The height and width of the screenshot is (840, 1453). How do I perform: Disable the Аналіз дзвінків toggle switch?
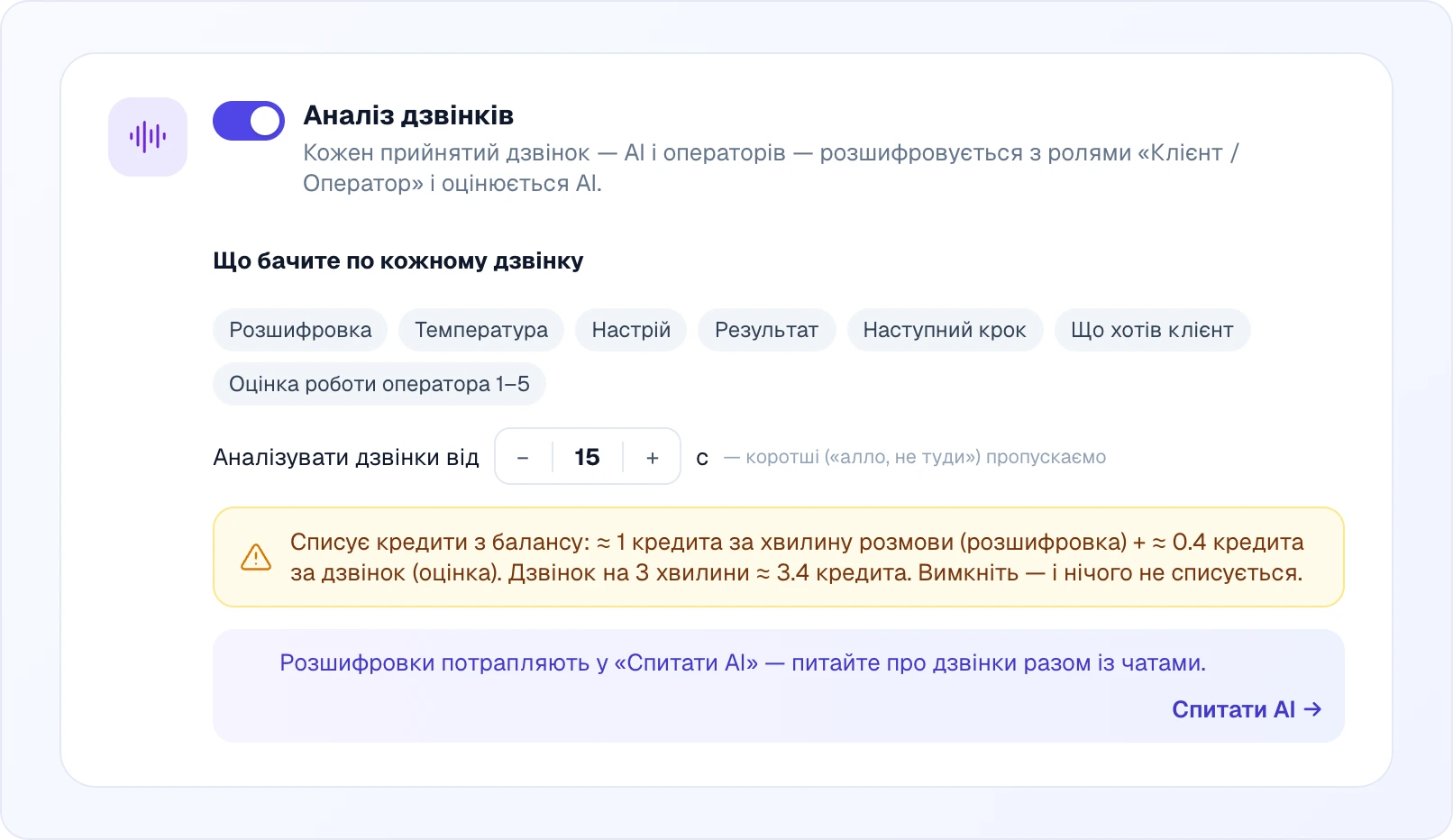click(249, 121)
